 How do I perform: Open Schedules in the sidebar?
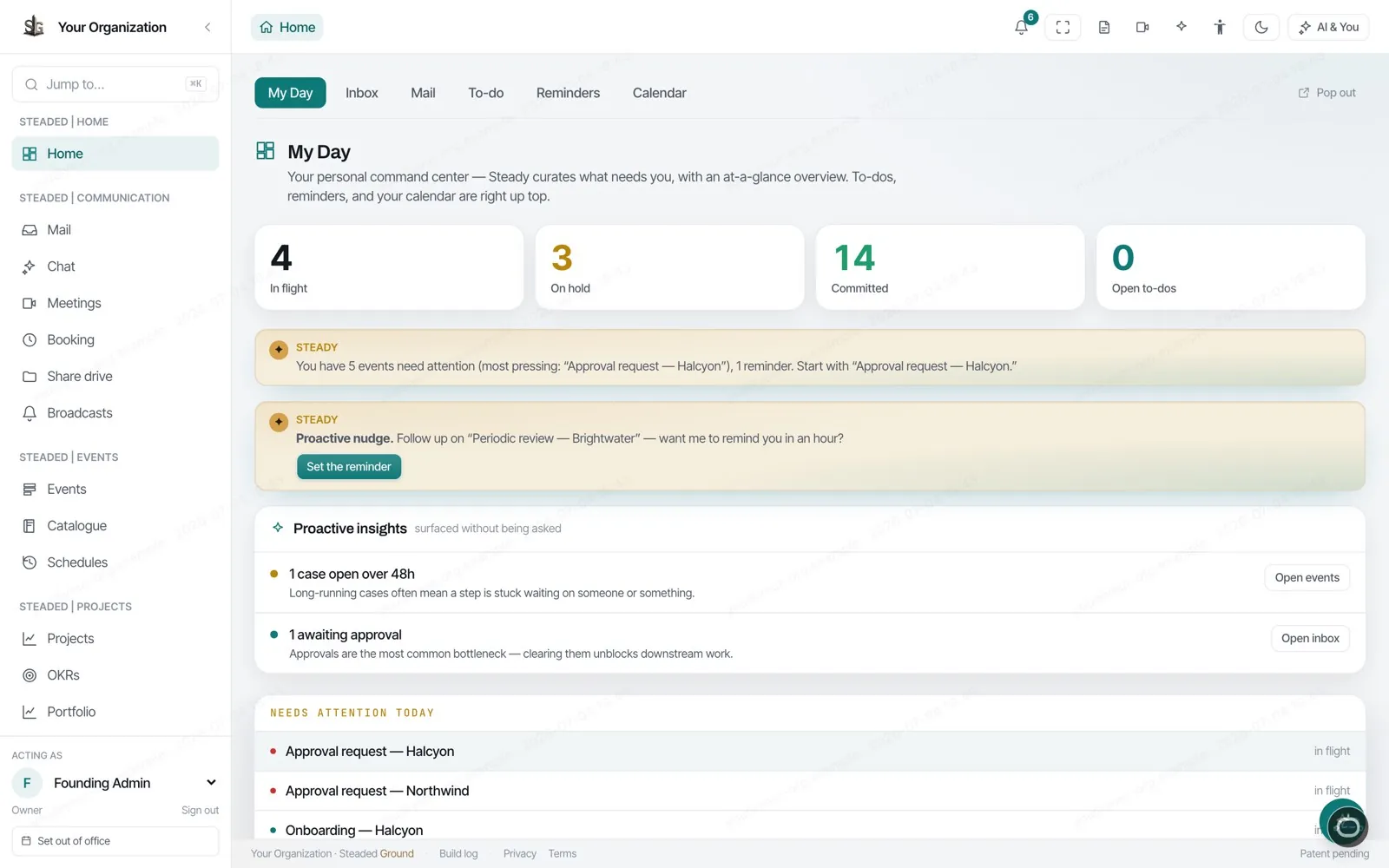[115, 562]
